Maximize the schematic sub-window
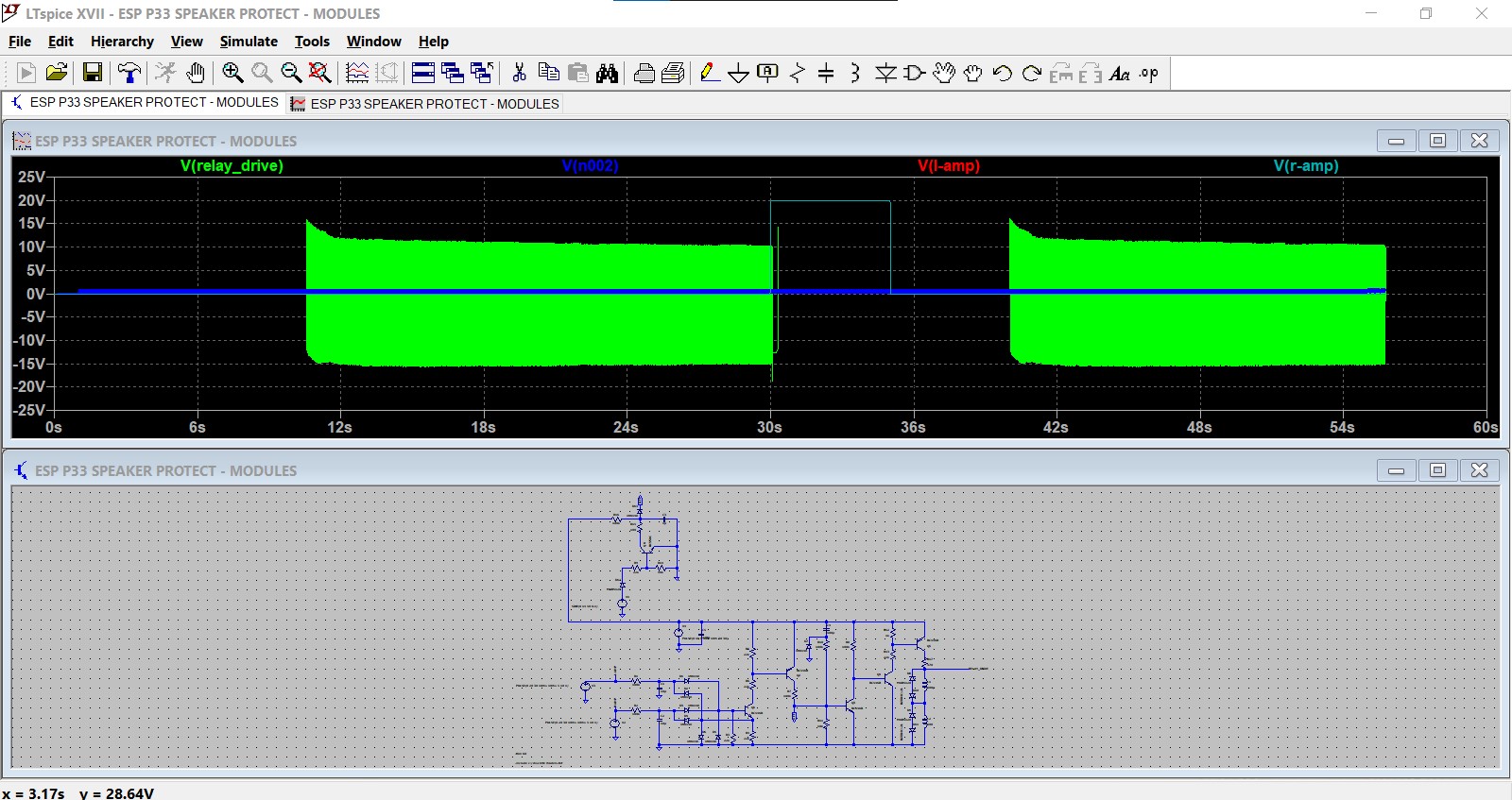Viewport: 1512px width, 800px height. (x=1437, y=470)
